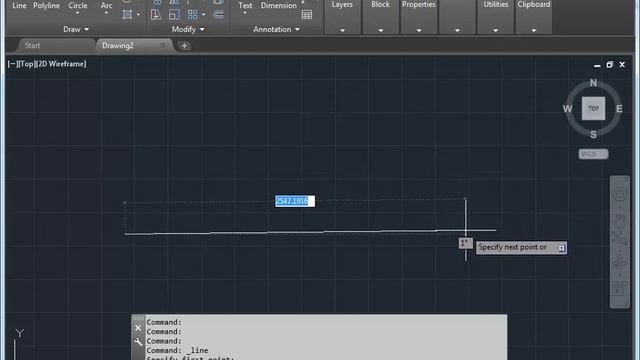640x360 pixels.
Task: Open the dynamic prompt options arrow icon
Action: (562, 248)
